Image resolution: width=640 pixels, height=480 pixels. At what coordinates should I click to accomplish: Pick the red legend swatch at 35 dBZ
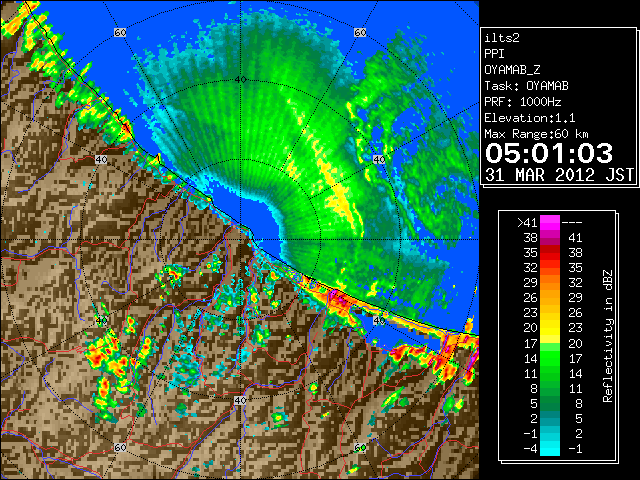[x=550, y=253]
